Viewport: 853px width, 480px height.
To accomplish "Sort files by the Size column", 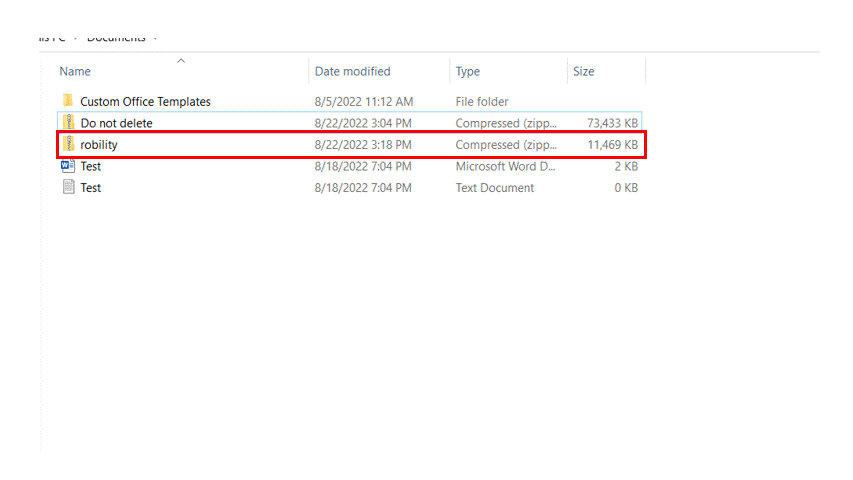I will [583, 72].
